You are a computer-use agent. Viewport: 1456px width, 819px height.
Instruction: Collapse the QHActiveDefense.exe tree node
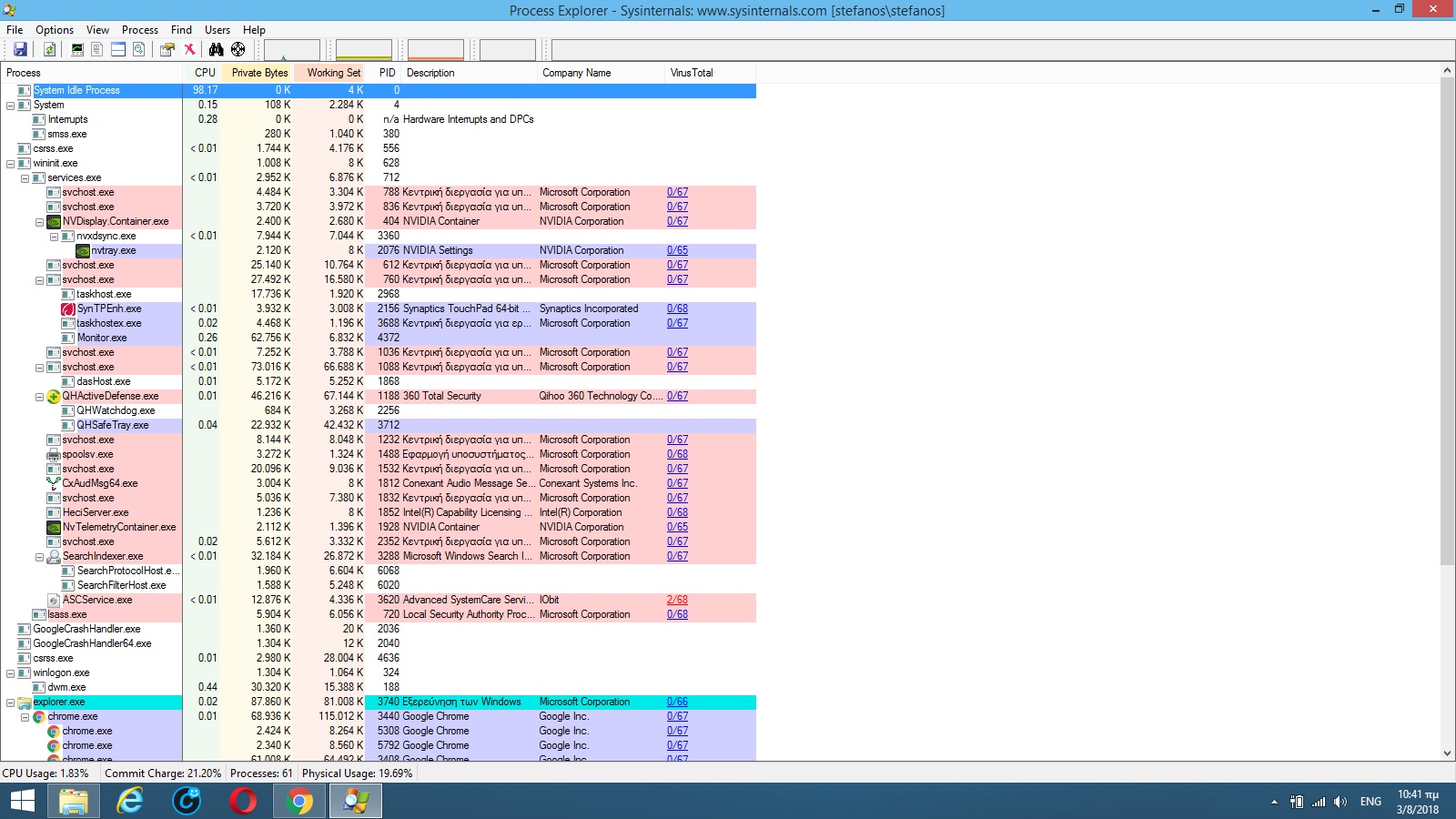[39, 397]
